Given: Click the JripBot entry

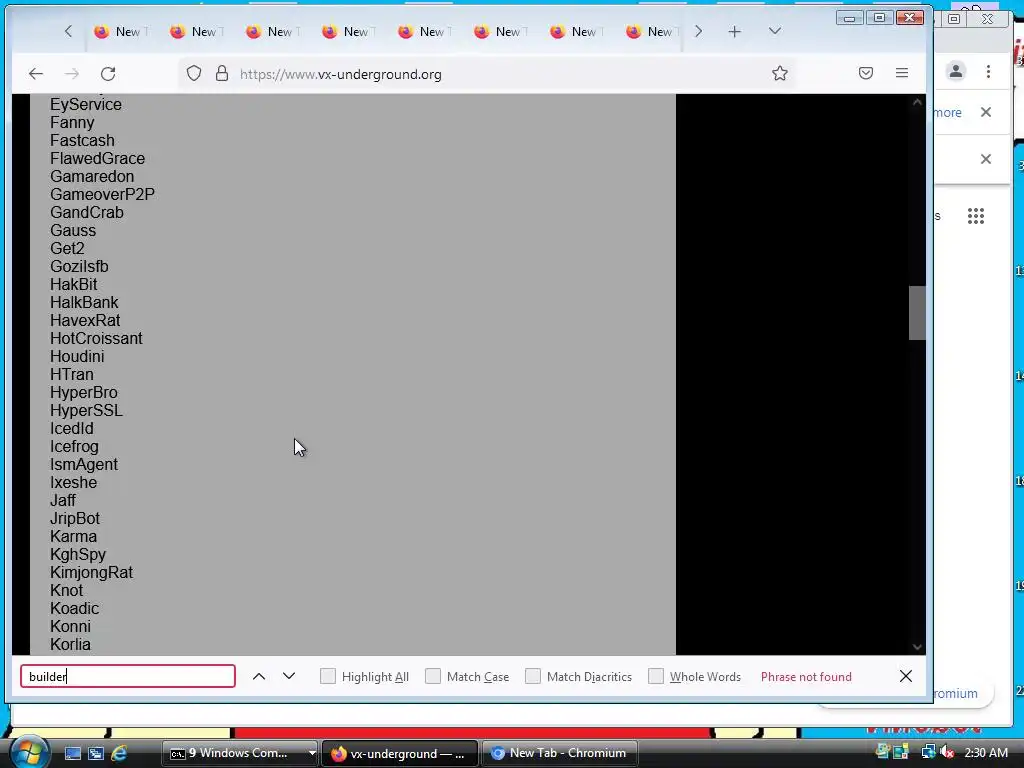Looking at the screenshot, I should click(x=75, y=519).
